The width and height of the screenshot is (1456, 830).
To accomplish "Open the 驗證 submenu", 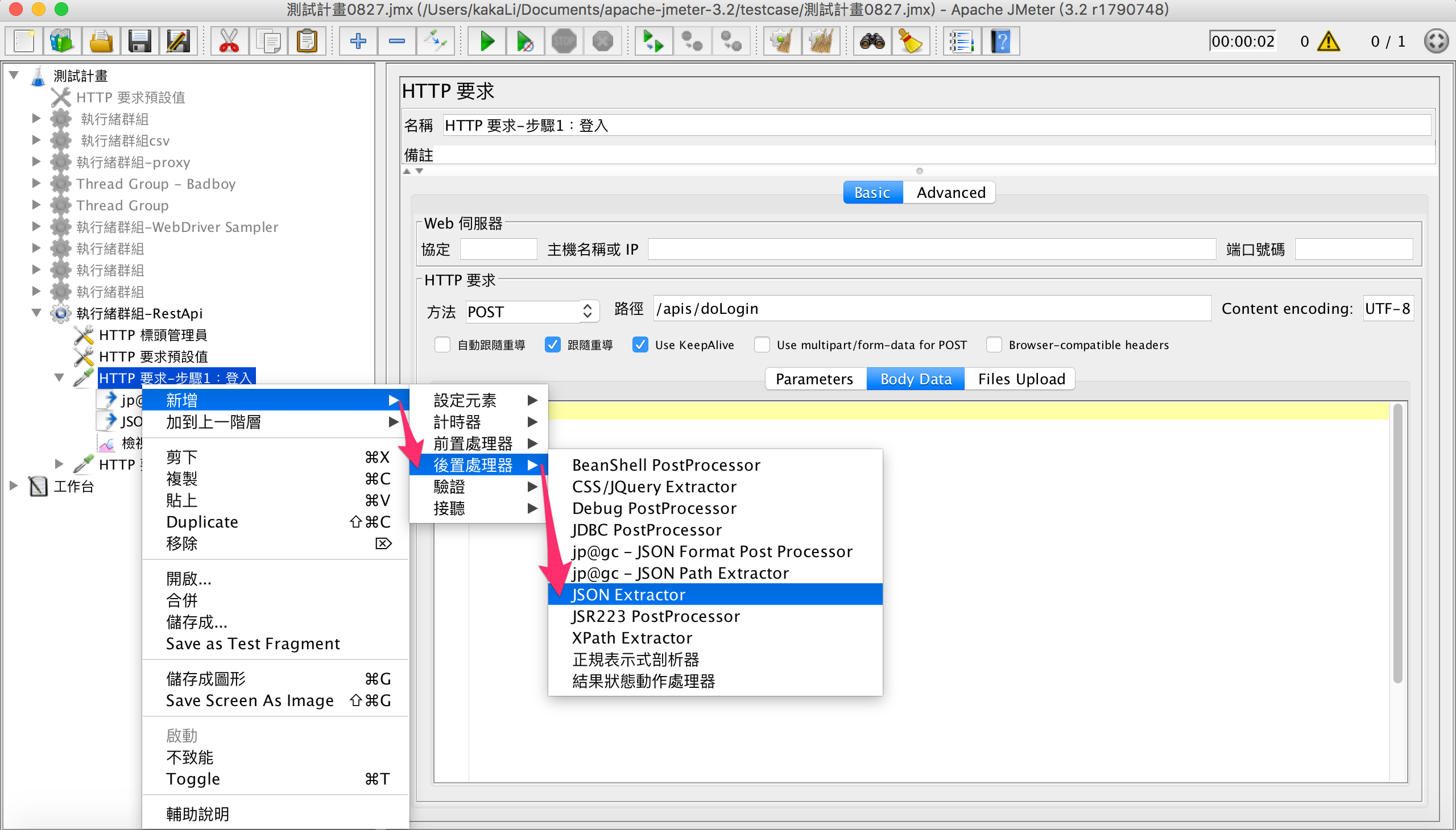I will coord(478,486).
